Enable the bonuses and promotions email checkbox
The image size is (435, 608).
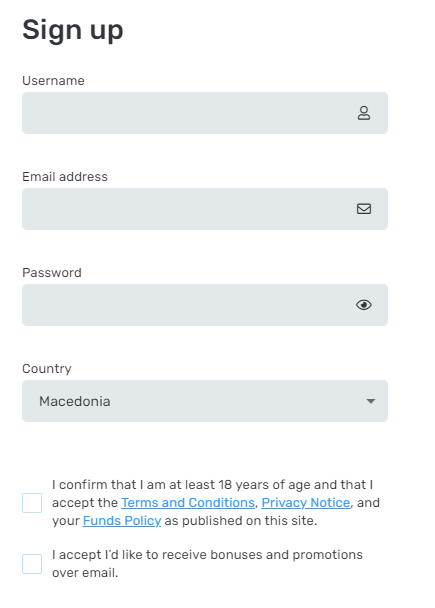(x=32, y=564)
